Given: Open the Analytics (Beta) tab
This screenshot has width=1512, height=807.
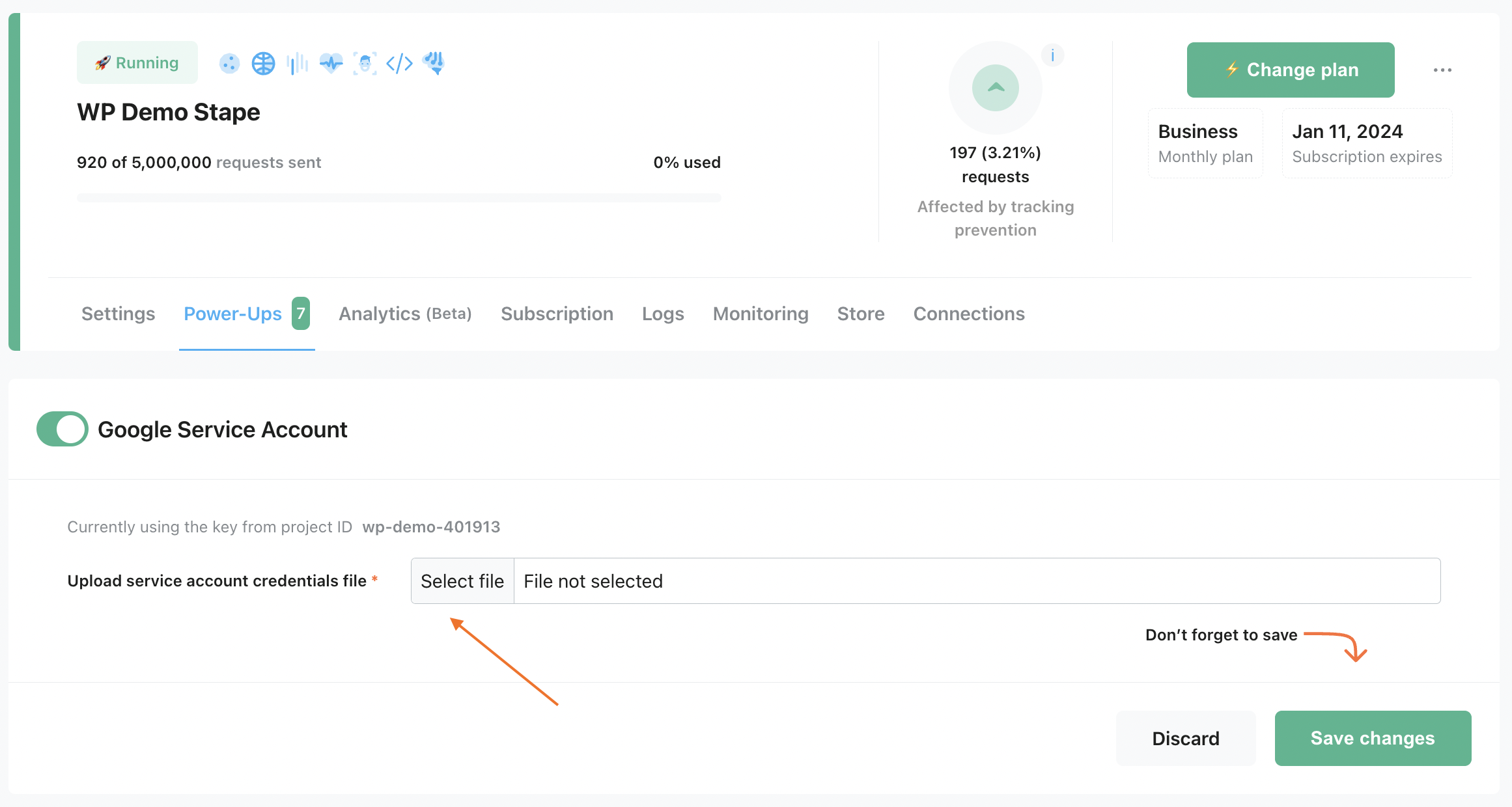Looking at the screenshot, I should coord(404,314).
